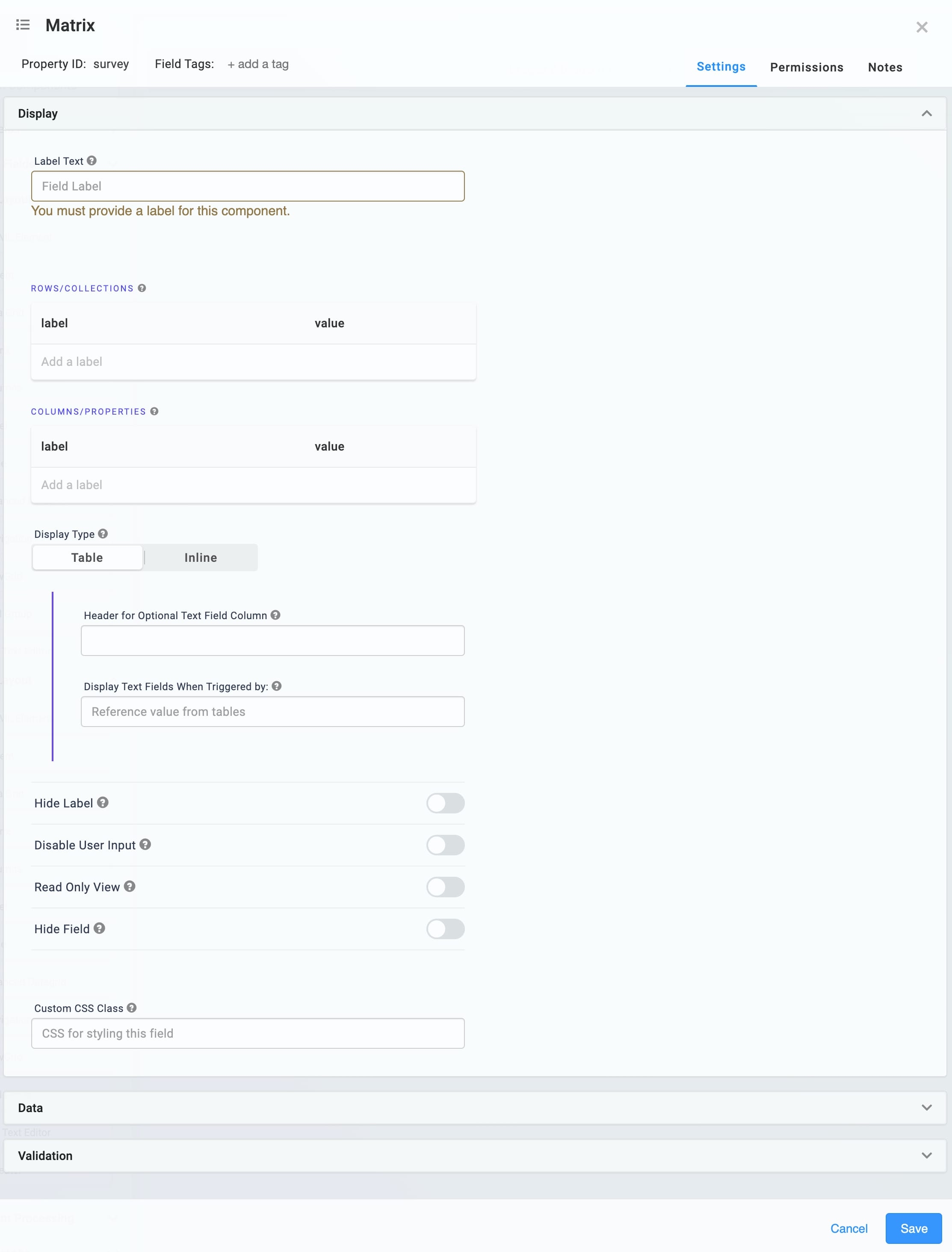Click the Columns/Properties help icon

click(x=154, y=411)
